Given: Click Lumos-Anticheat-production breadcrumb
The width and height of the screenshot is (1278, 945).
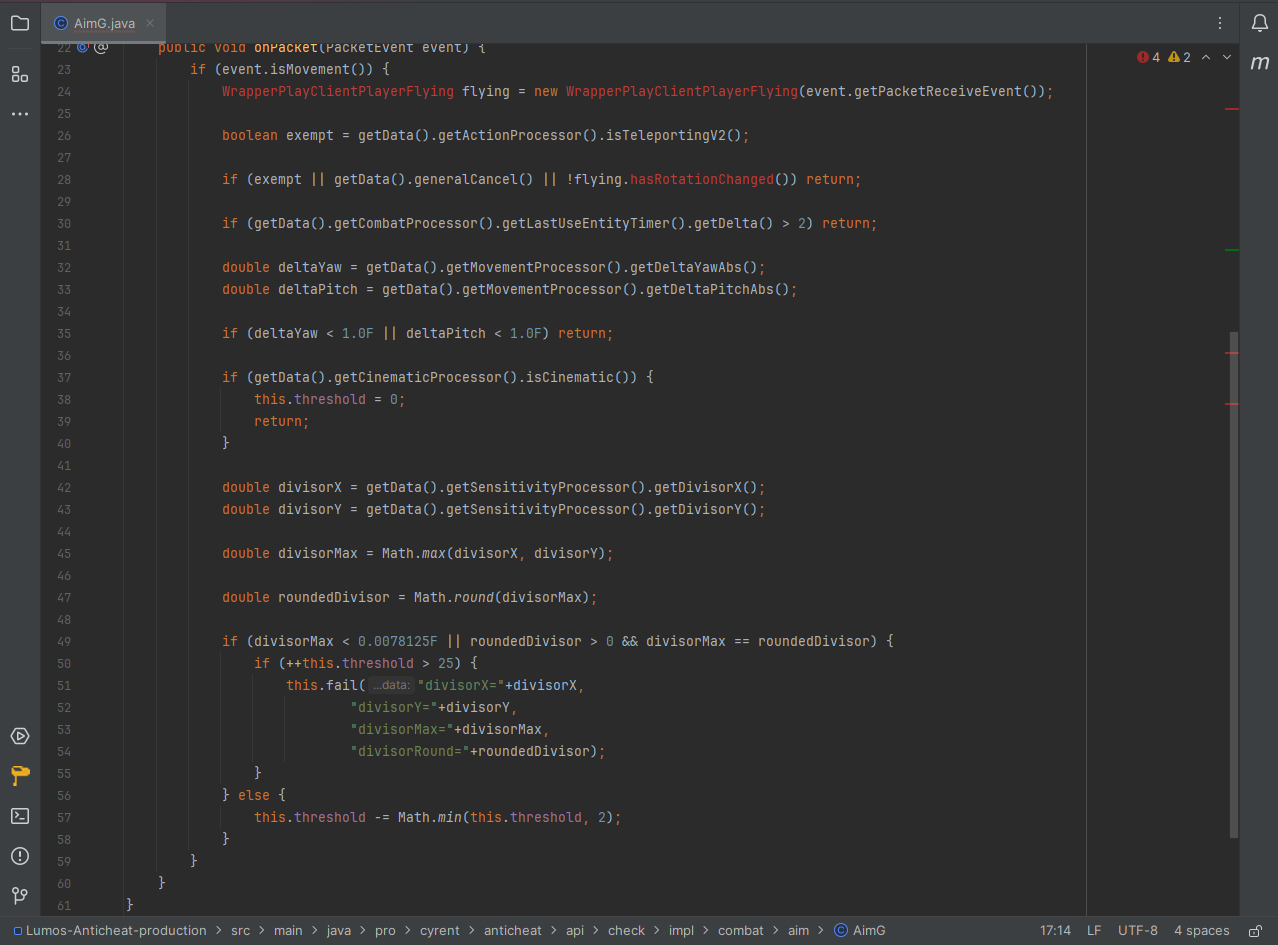Looking at the screenshot, I should 110,930.
